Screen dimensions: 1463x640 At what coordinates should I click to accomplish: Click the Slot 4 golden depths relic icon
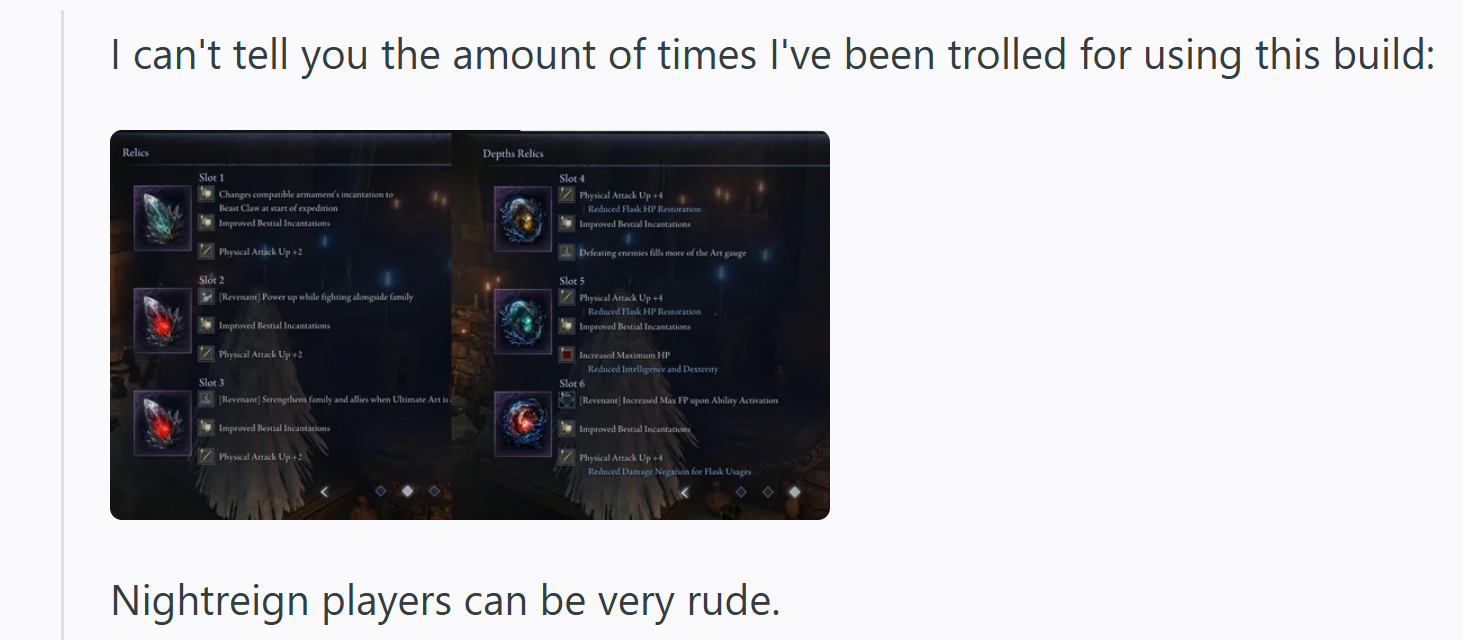coord(523,219)
